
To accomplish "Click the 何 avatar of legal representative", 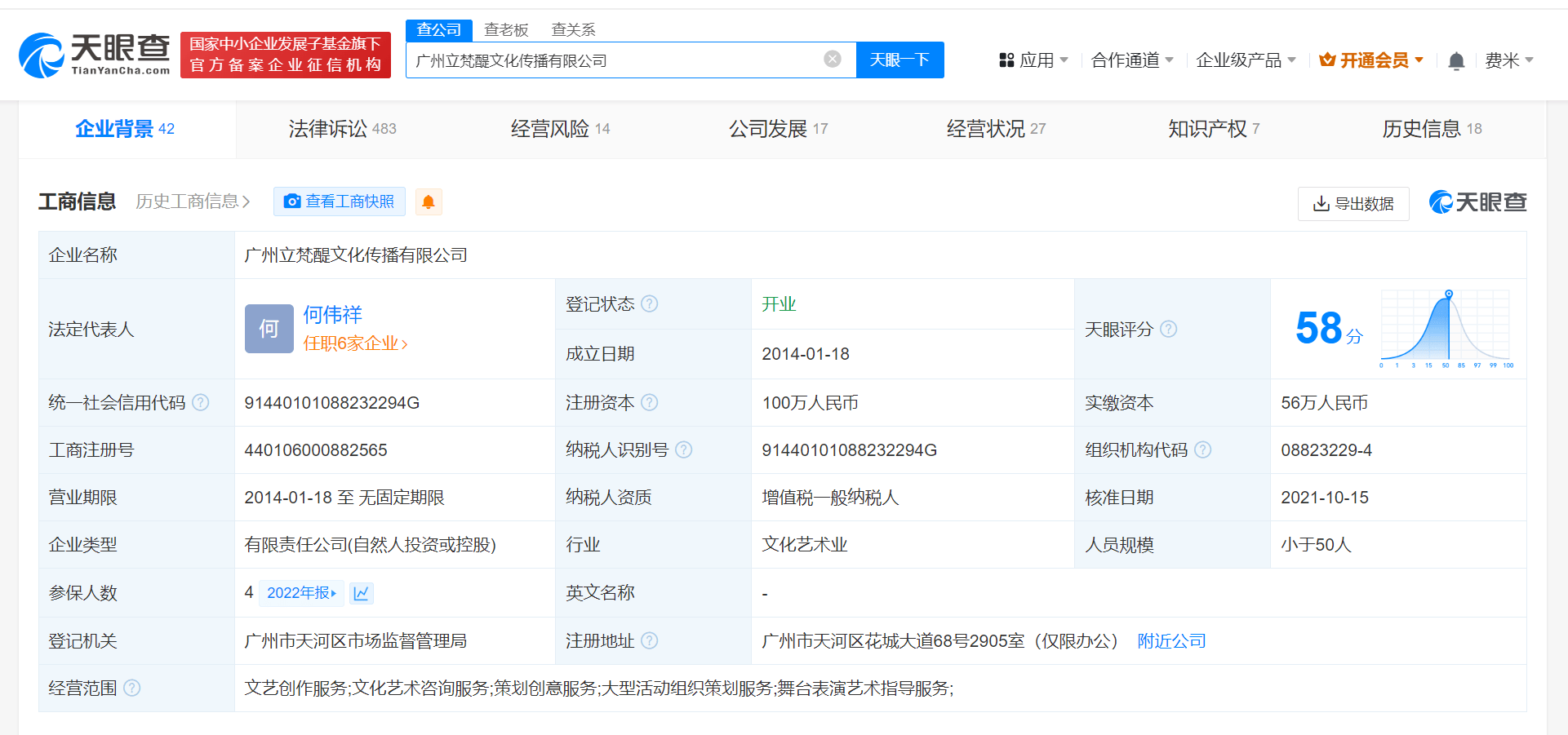I will 269,329.
